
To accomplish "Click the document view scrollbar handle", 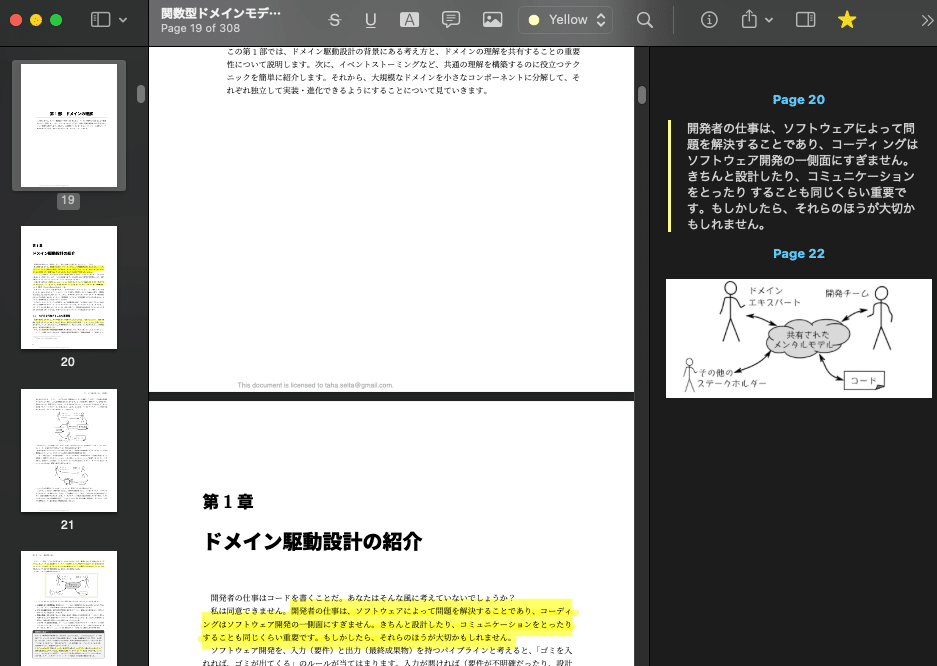I will tap(642, 95).
